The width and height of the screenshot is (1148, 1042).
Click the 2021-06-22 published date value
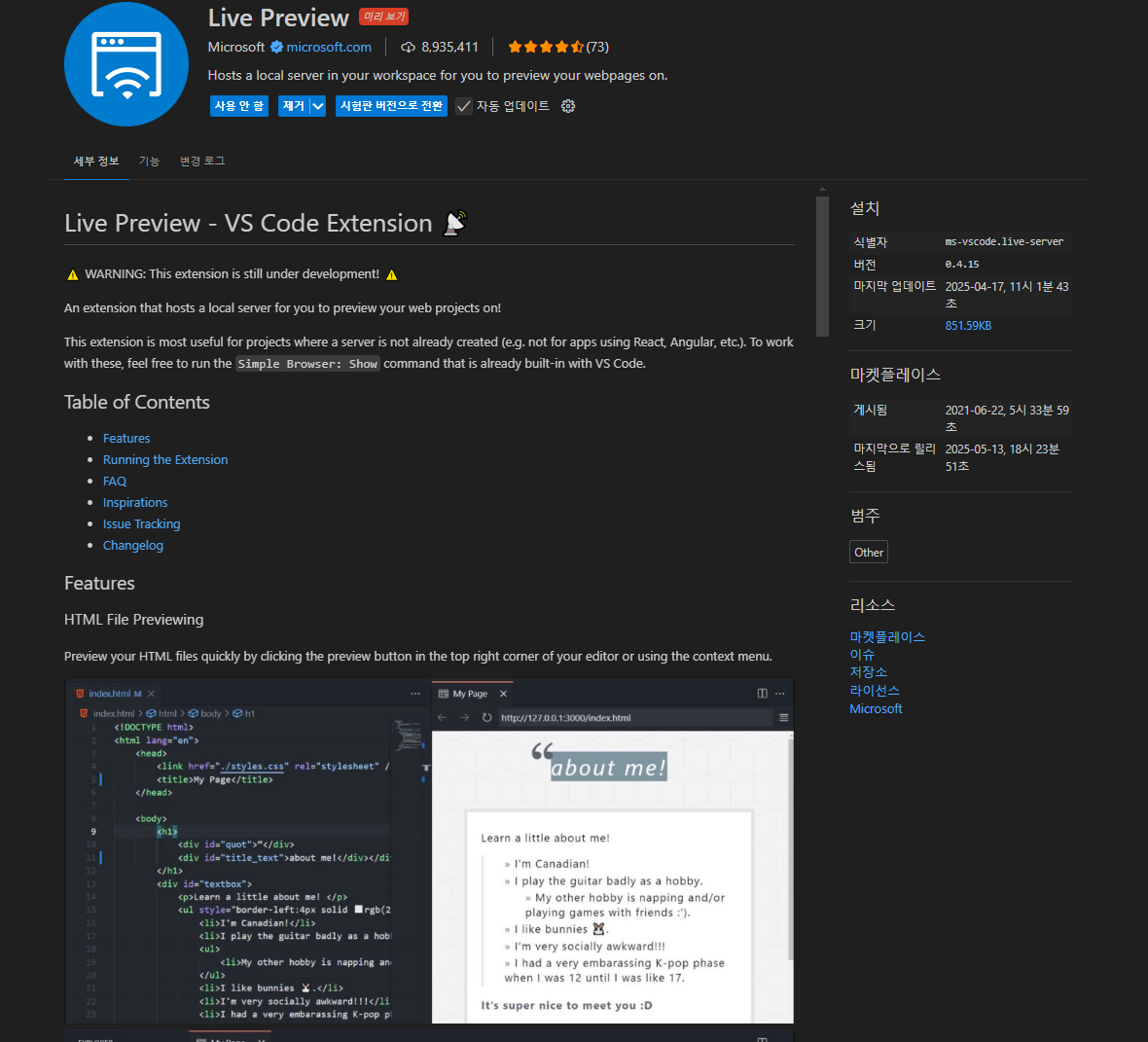pos(1007,418)
